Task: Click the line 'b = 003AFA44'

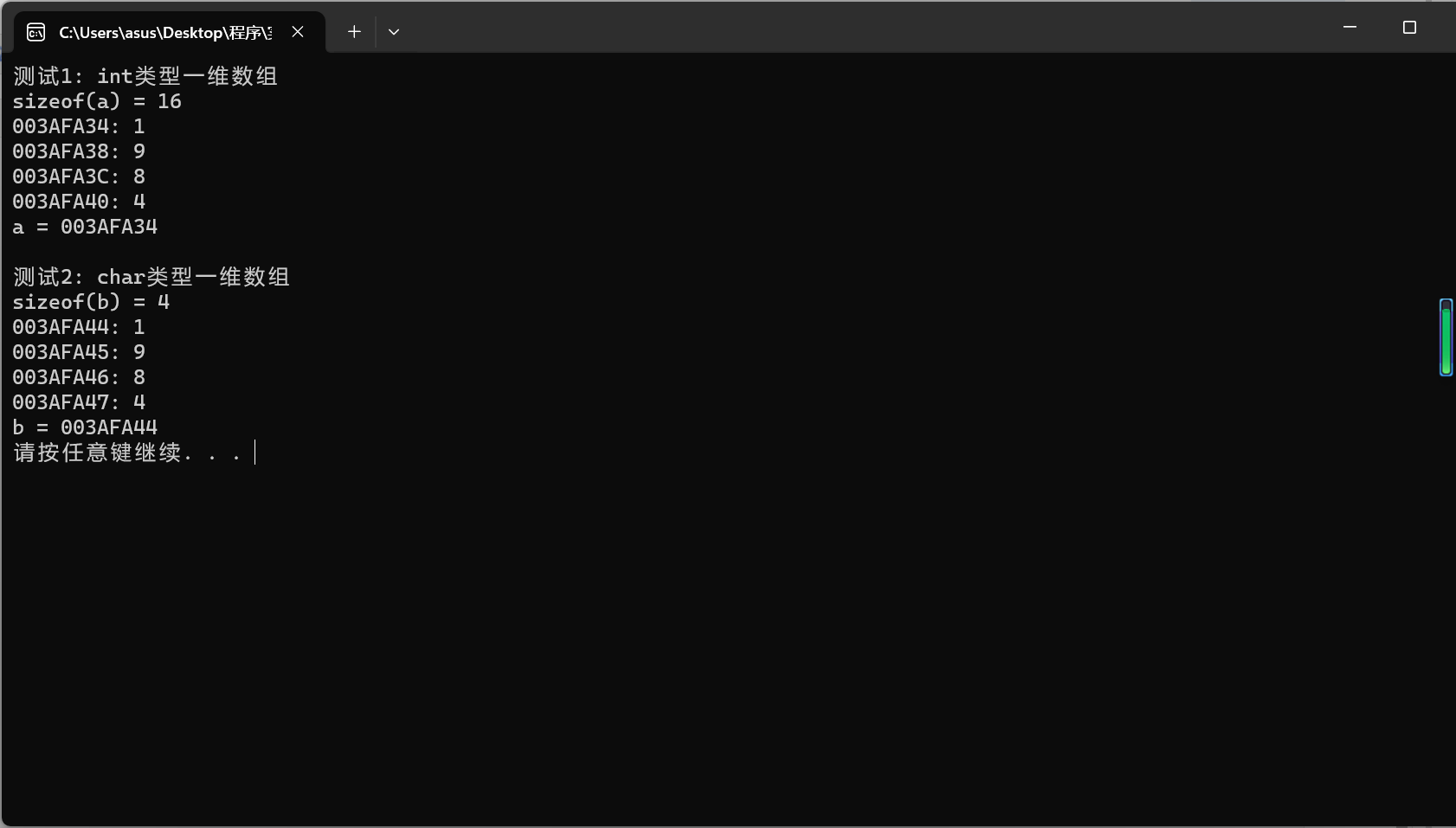Action: tap(85, 427)
